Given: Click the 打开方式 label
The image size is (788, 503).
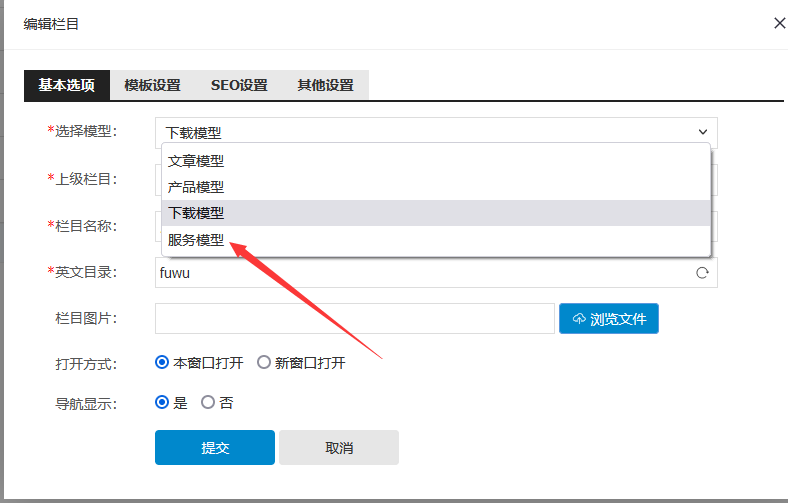Looking at the screenshot, I should 86,364.
